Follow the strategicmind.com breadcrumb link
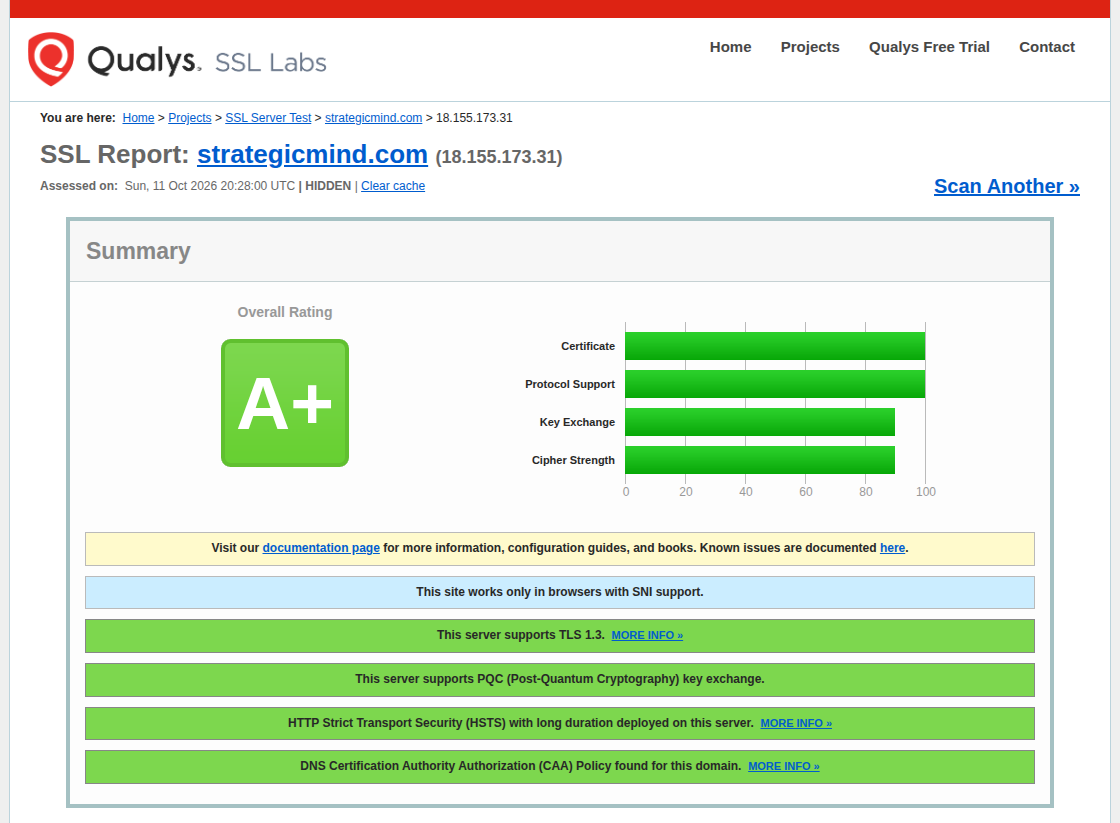 [374, 118]
